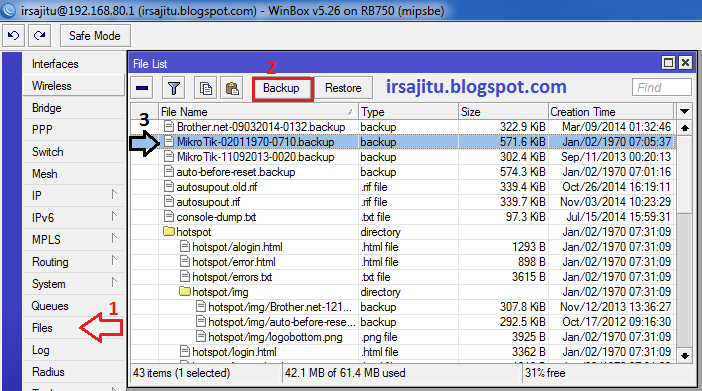Click scrollbar up arrow in File List

click(685, 128)
